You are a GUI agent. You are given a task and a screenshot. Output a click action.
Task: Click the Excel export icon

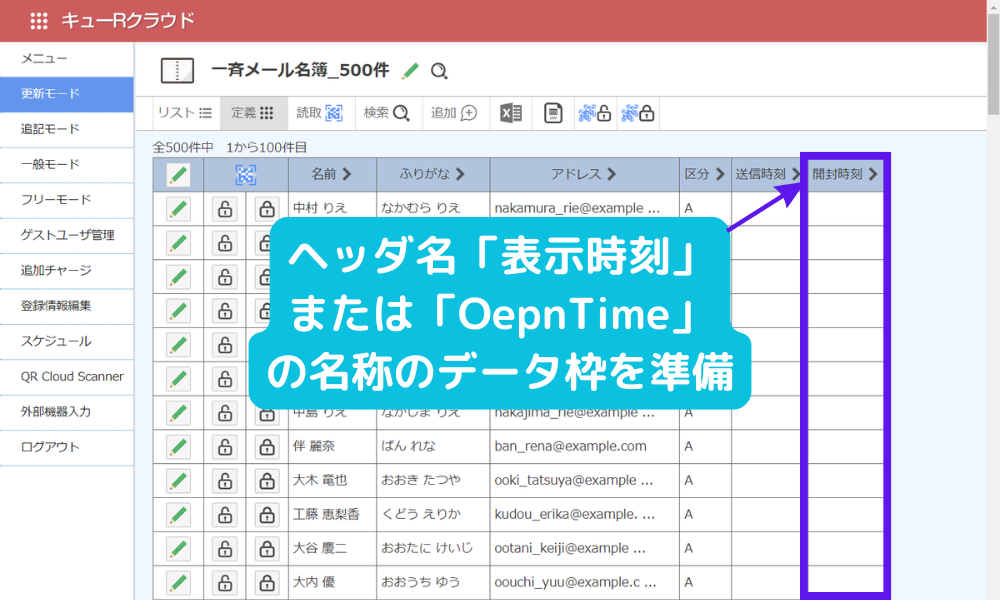[x=511, y=113]
